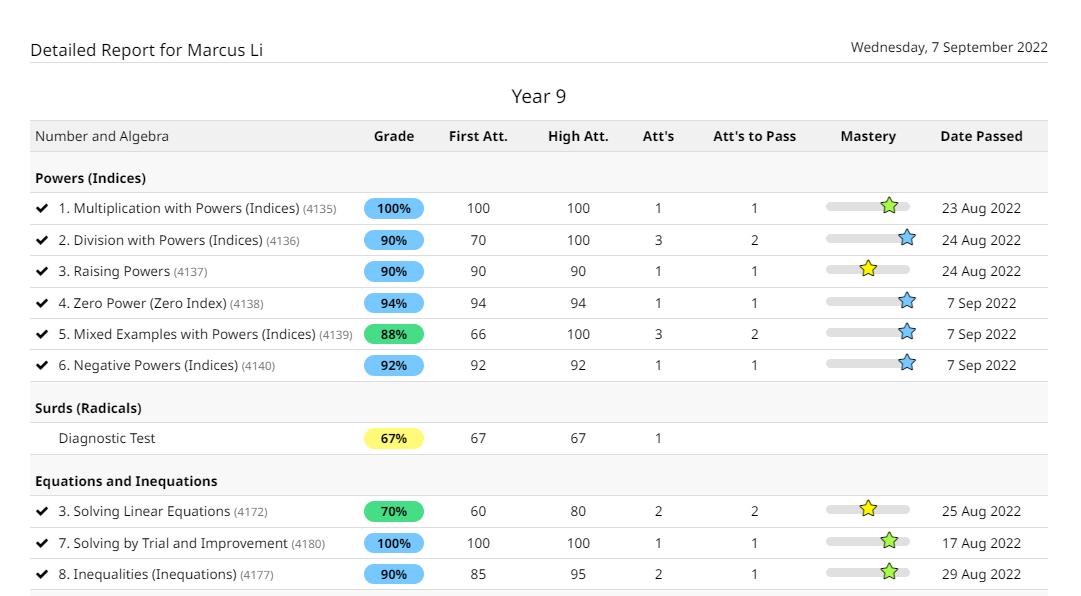Click mastery star for Inequalities row
Screen dimensions: 1081x596
click(x=889, y=572)
